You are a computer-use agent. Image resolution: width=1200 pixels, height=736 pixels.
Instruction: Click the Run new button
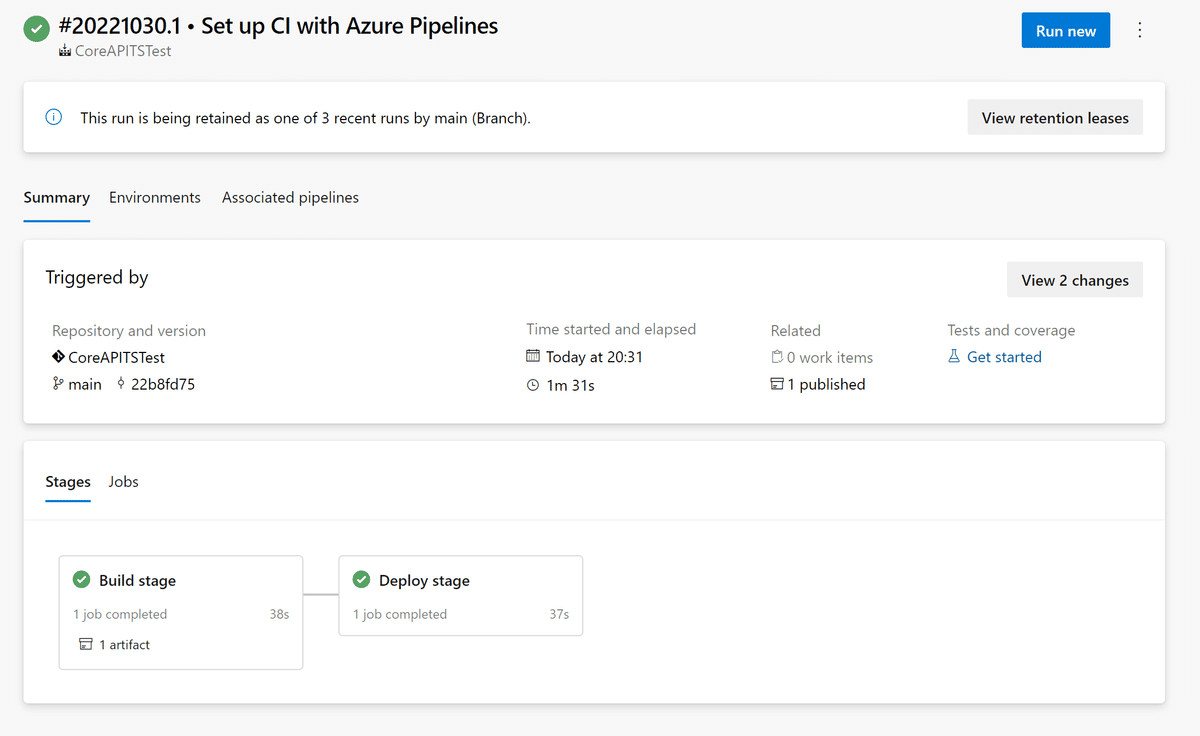pyautogui.click(x=1065, y=30)
